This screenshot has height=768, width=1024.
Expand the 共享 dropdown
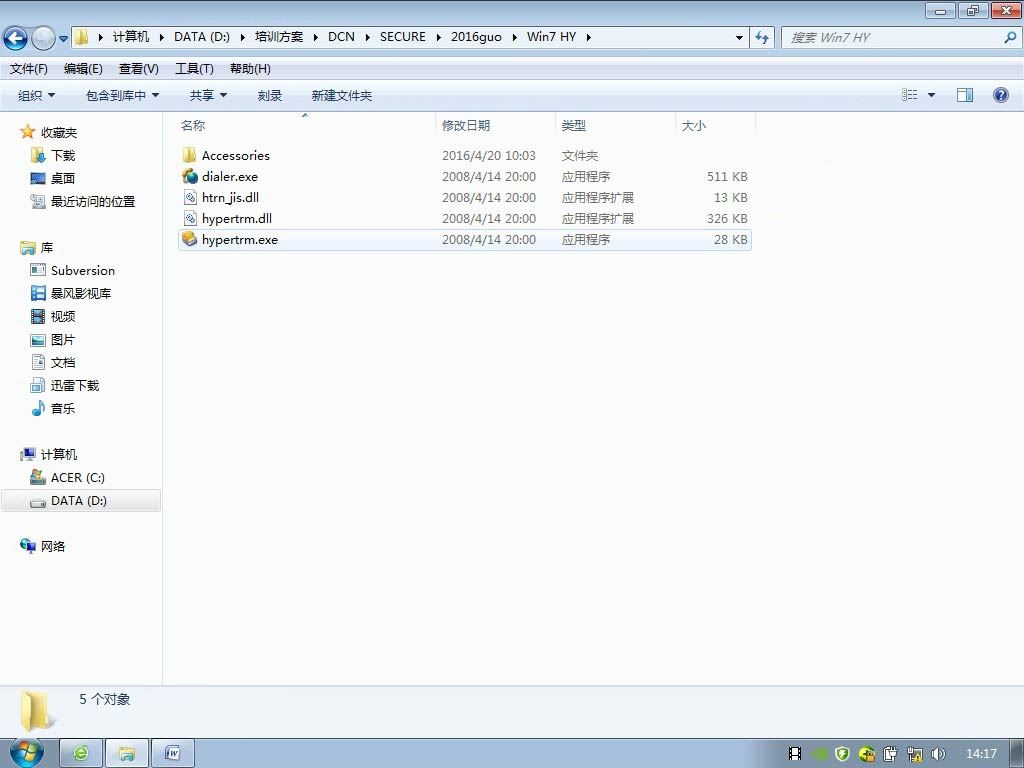208,95
